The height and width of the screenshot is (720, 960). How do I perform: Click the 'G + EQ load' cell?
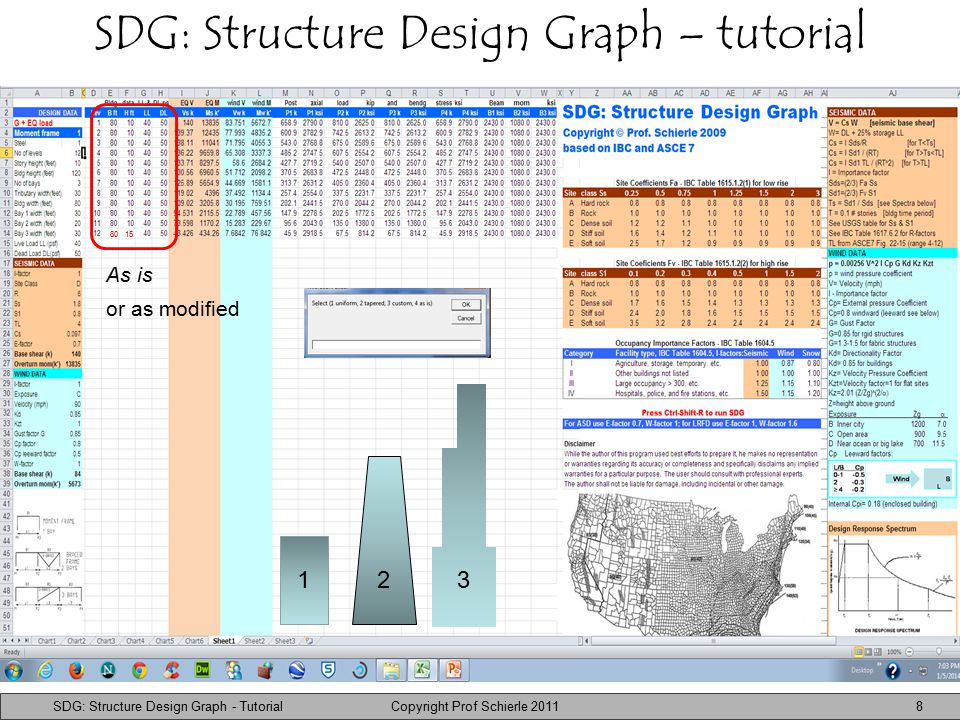tap(37, 123)
